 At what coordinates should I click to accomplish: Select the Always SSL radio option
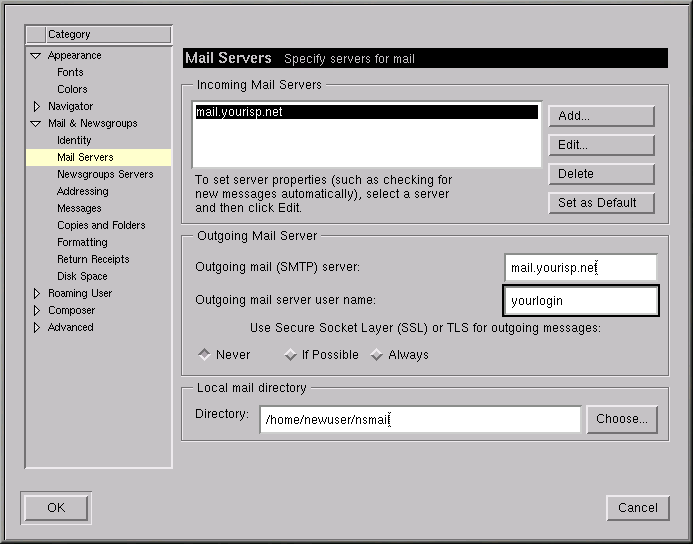[377, 354]
